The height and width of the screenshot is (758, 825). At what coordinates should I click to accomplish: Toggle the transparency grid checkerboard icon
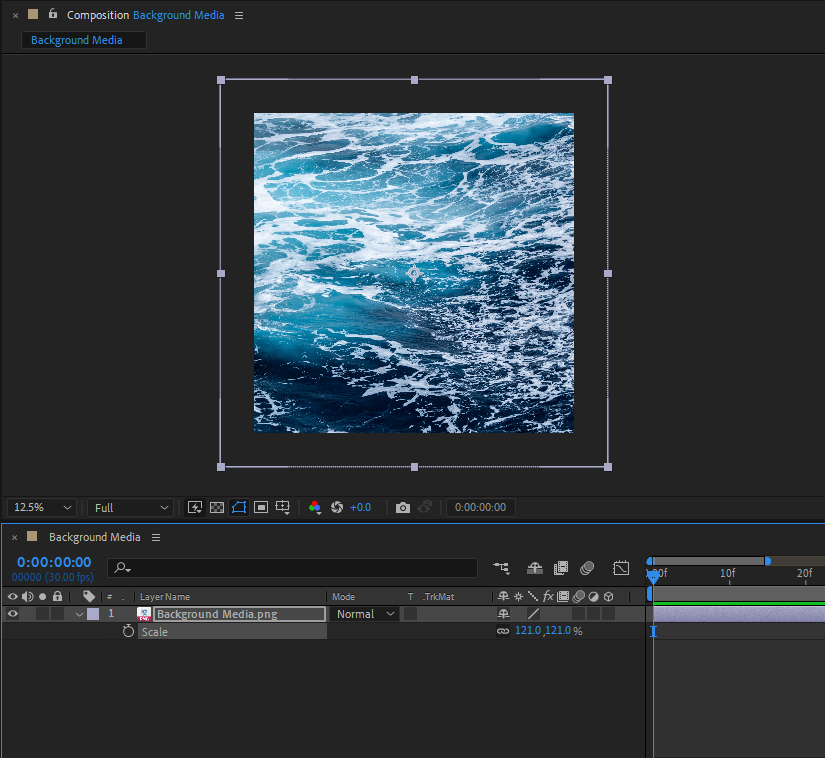click(217, 507)
